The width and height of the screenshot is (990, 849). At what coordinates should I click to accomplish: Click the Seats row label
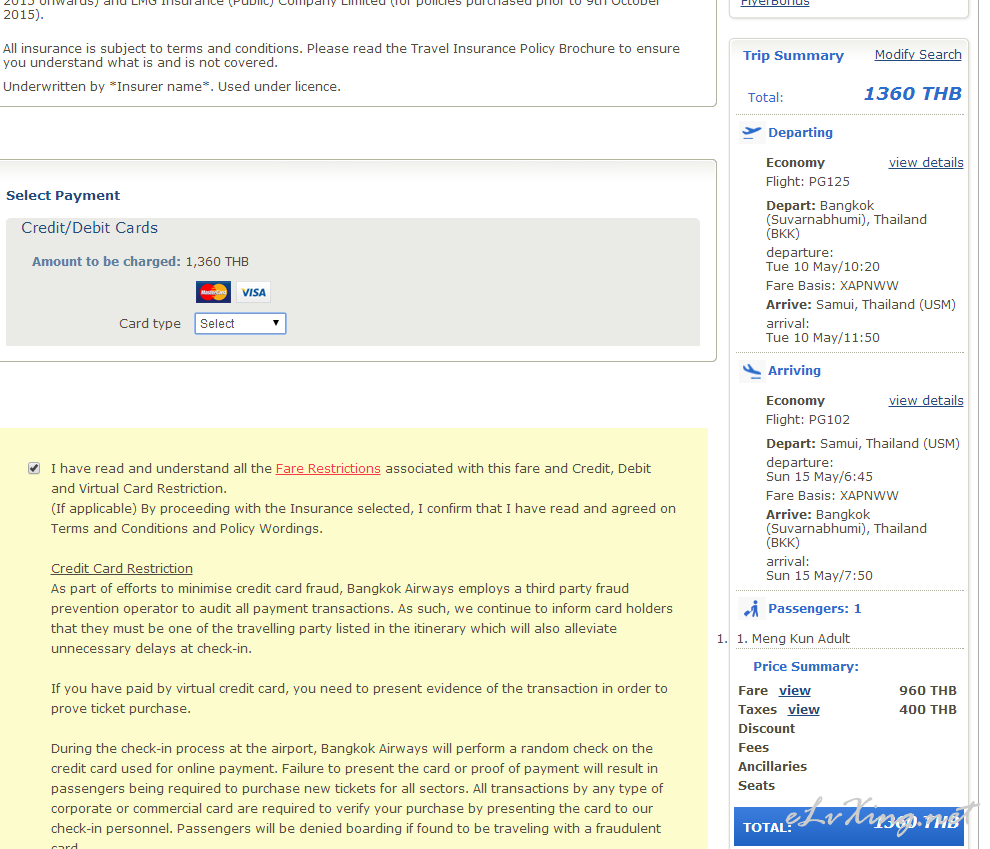(x=756, y=785)
